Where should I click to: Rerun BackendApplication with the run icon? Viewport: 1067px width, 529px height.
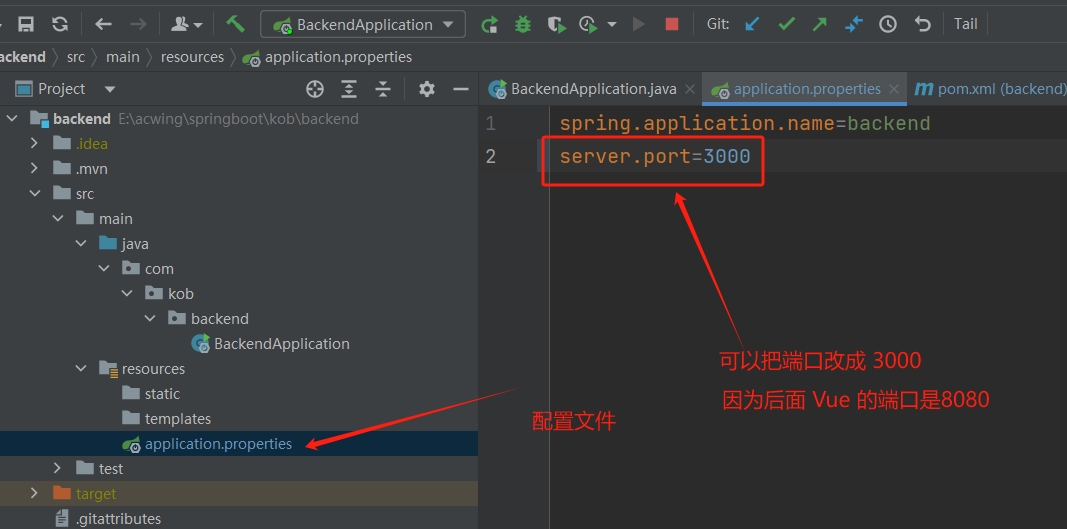point(489,24)
